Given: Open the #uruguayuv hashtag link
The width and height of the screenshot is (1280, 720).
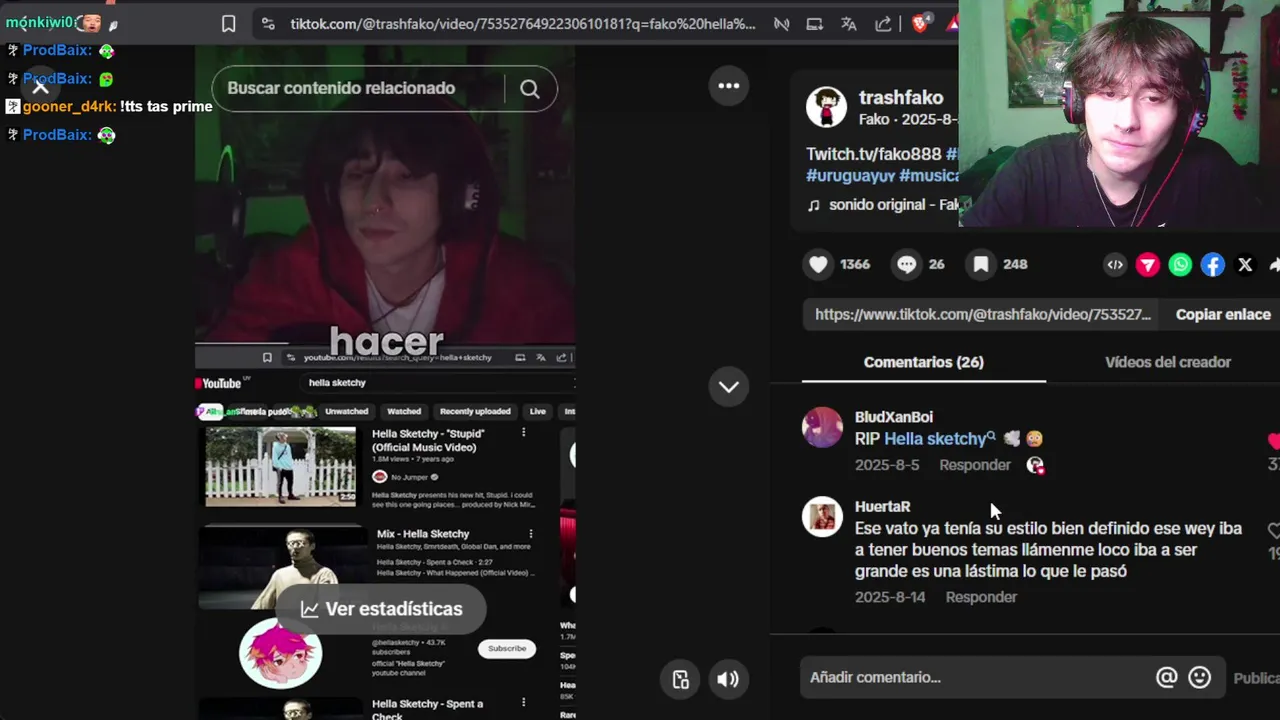Looking at the screenshot, I should click(x=850, y=176).
